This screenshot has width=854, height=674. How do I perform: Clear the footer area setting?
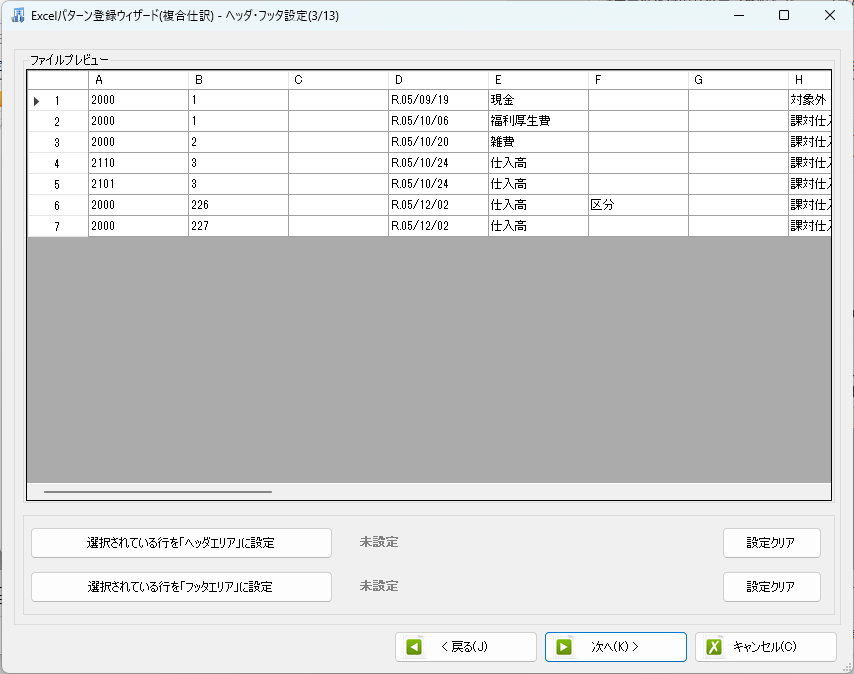coord(771,587)
